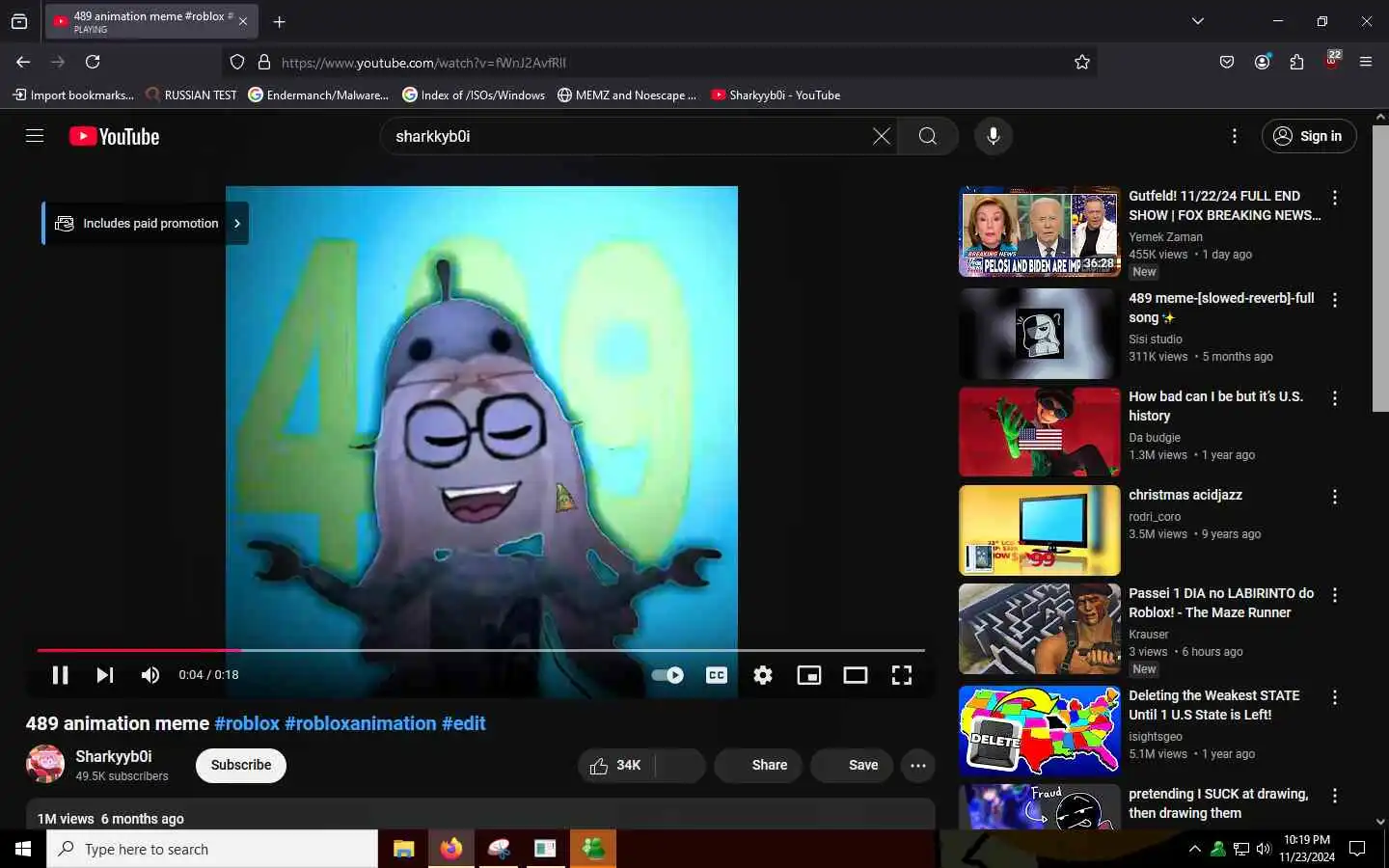
Task: Go to YouTube home logo
Action: [115, 137]
